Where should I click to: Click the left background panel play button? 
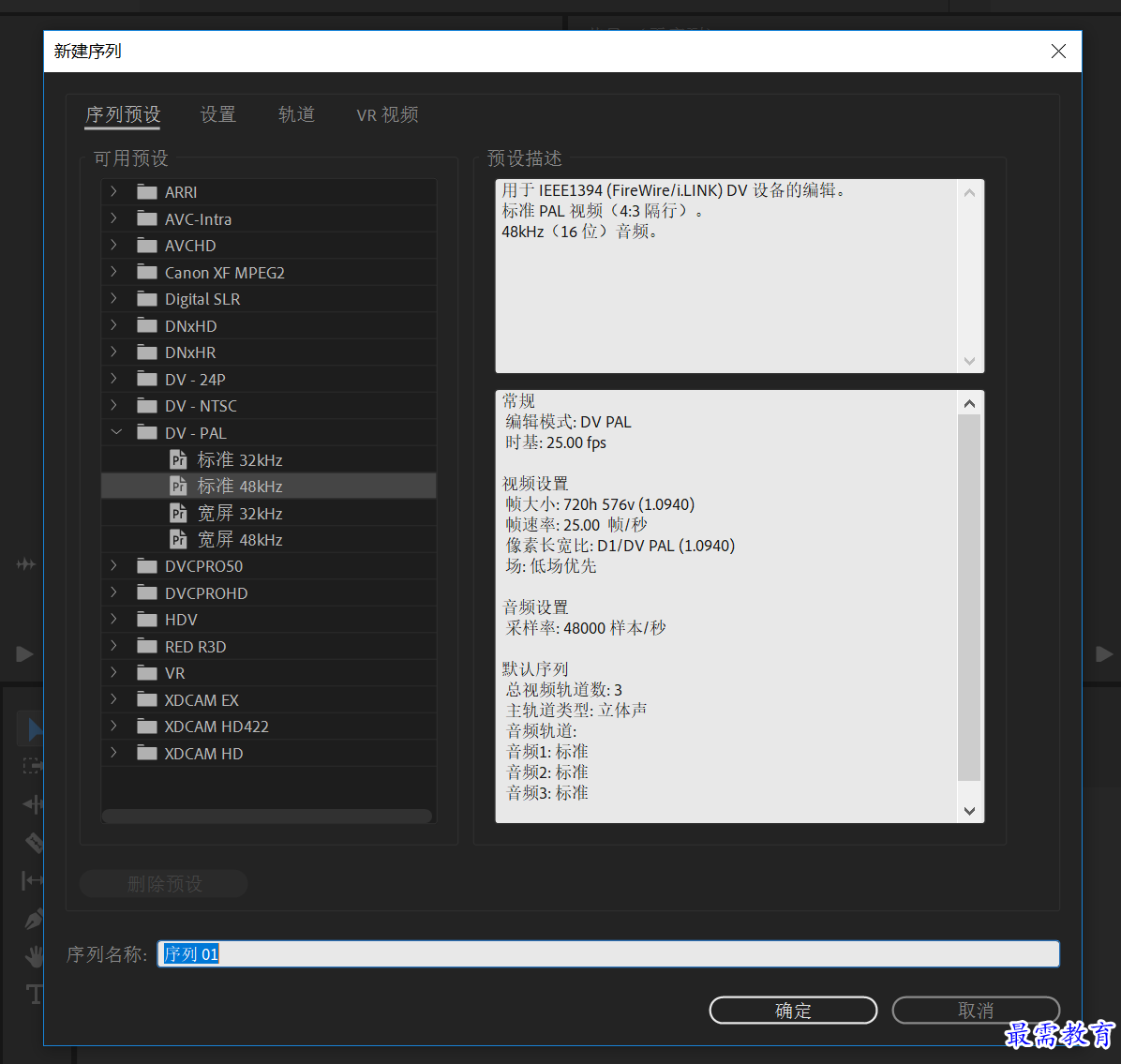pyautogui.click(x=24, y=653)
